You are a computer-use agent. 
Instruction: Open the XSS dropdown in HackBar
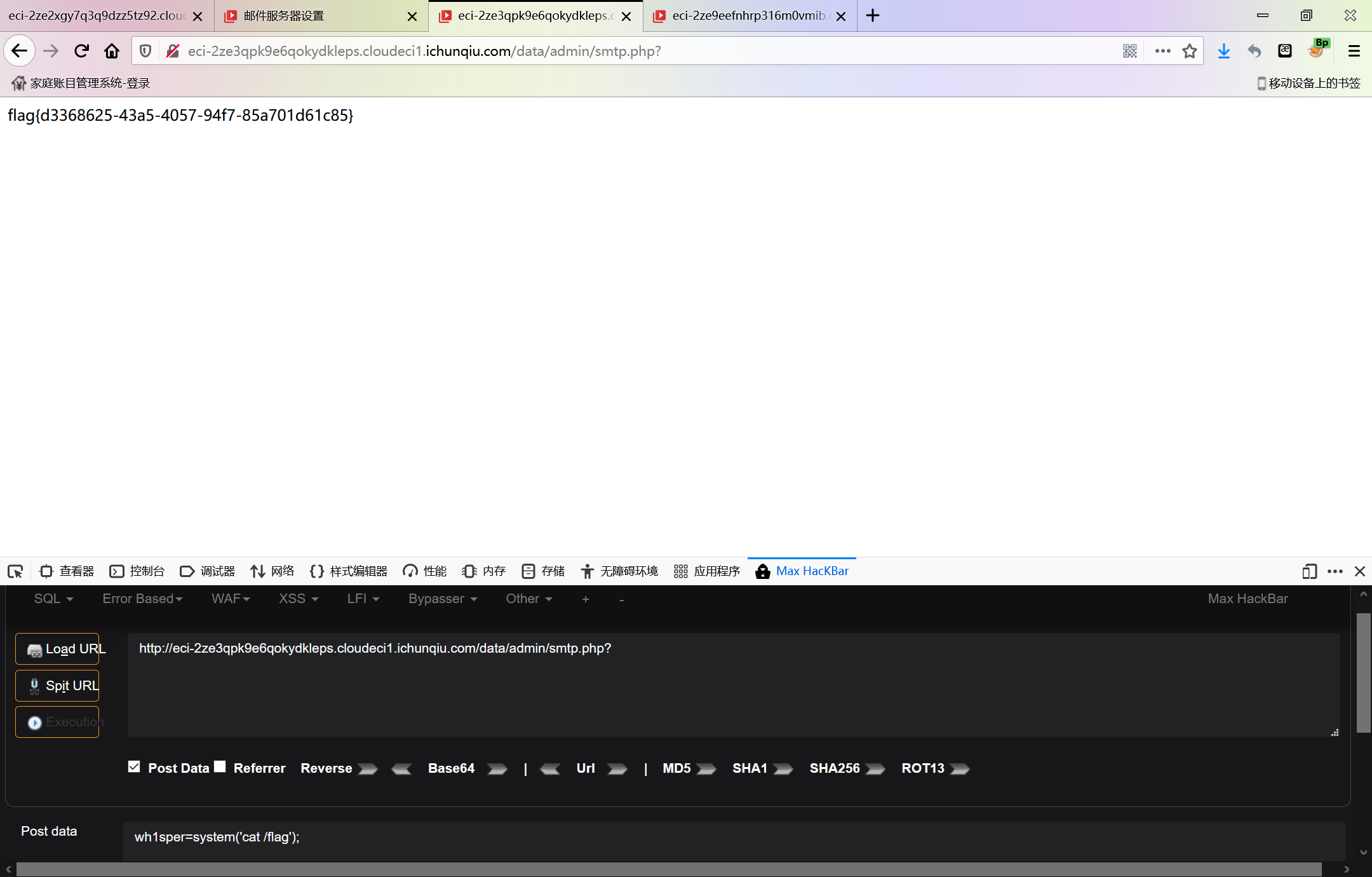pos(298,599)
